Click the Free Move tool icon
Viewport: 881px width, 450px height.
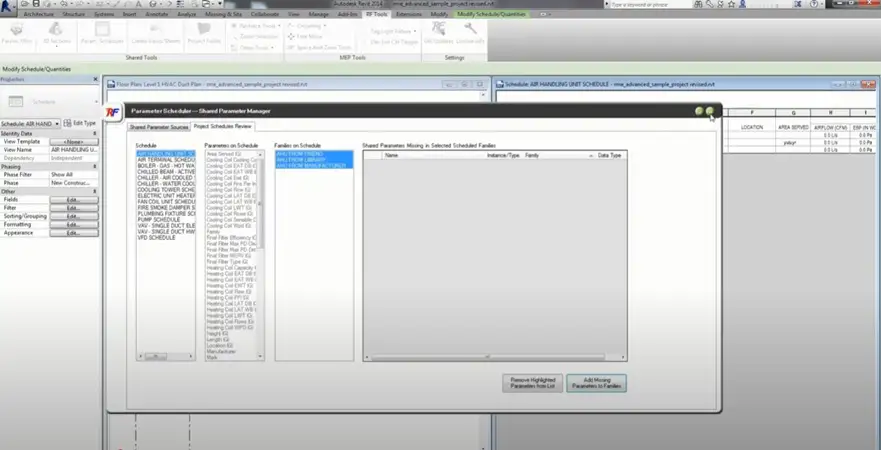click(x=291, y=37)
